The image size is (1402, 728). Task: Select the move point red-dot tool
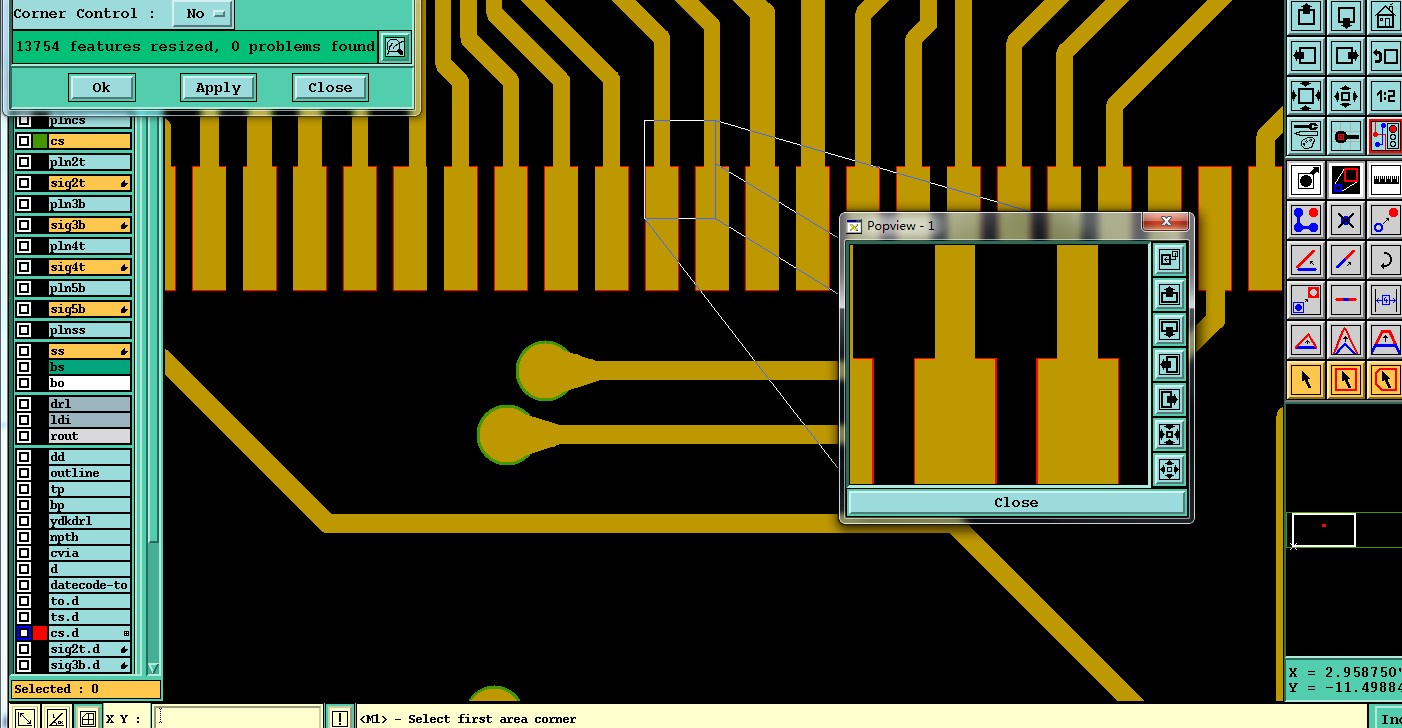[x=1385, y=220]
